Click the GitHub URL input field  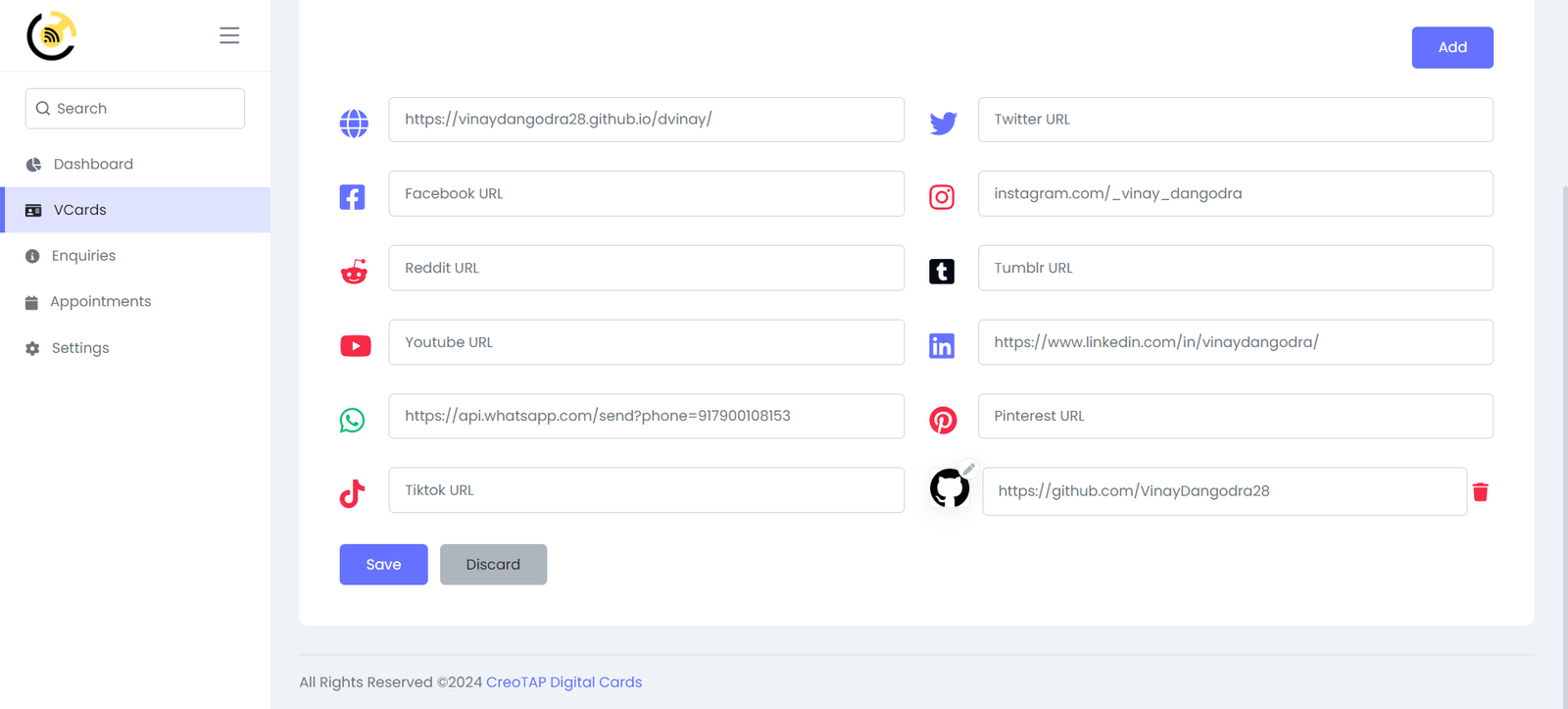1225,491
